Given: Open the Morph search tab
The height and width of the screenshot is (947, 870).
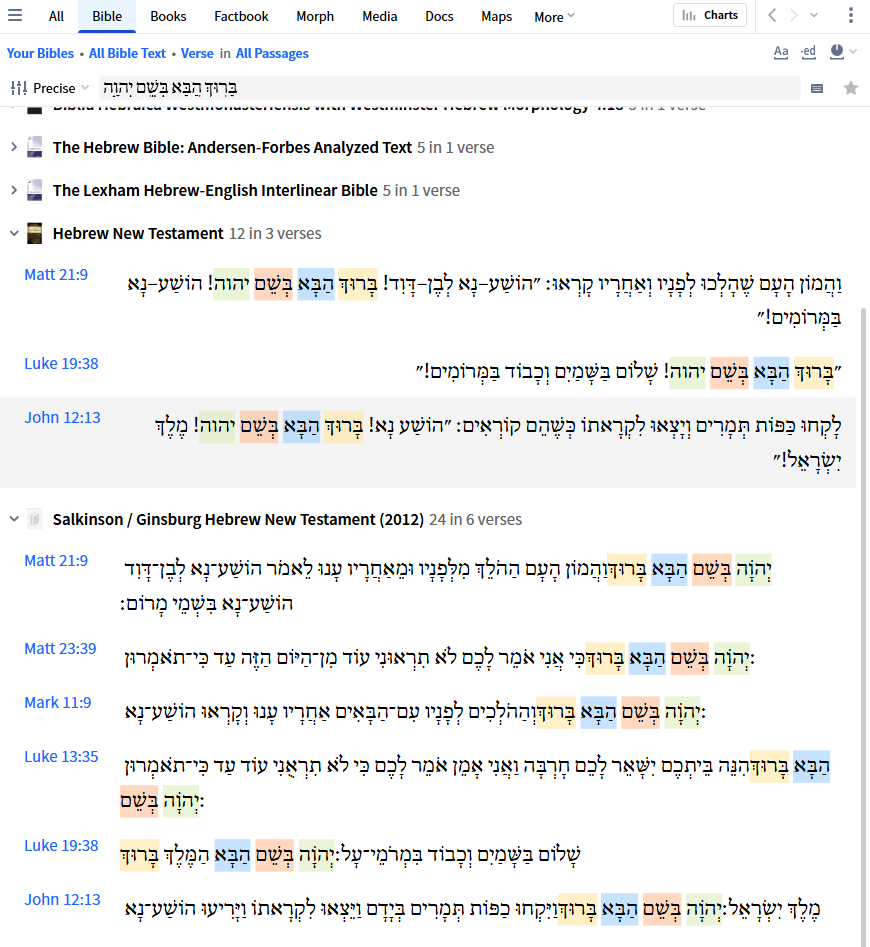Looking at the screenshot, I should coord(315,16).
